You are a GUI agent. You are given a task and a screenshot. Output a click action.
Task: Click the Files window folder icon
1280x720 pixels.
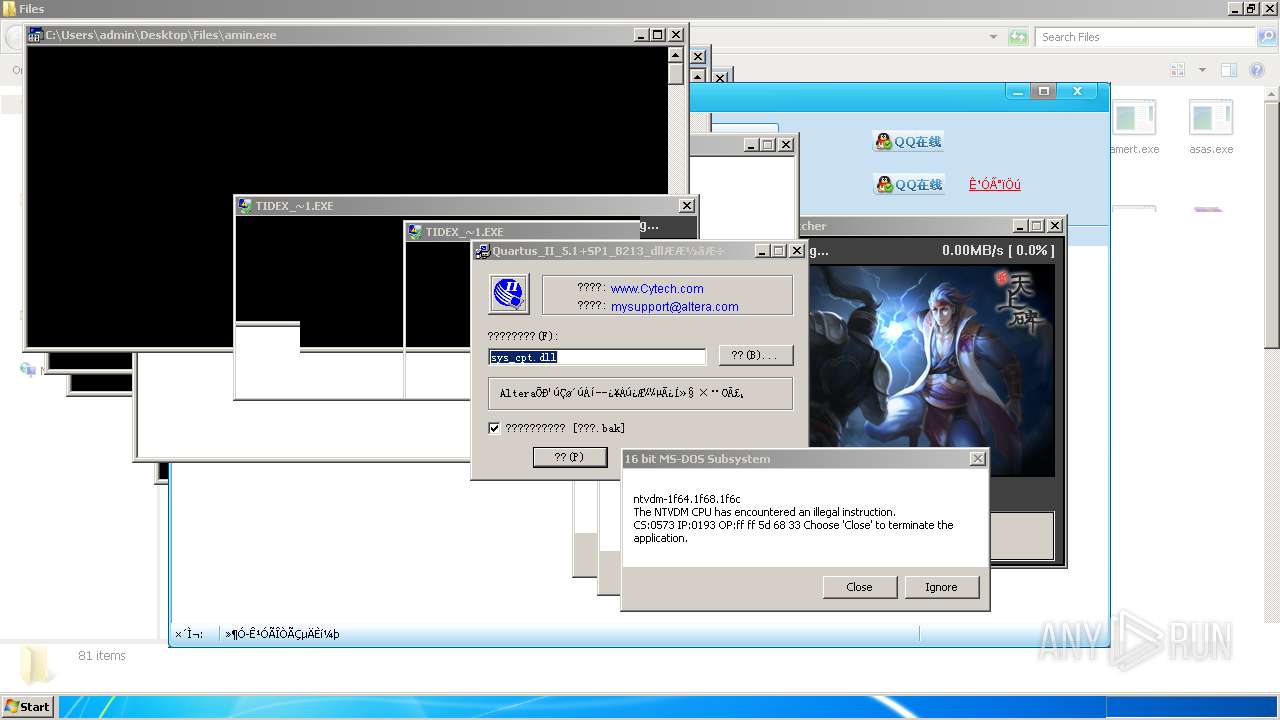[x=9, y=9]
